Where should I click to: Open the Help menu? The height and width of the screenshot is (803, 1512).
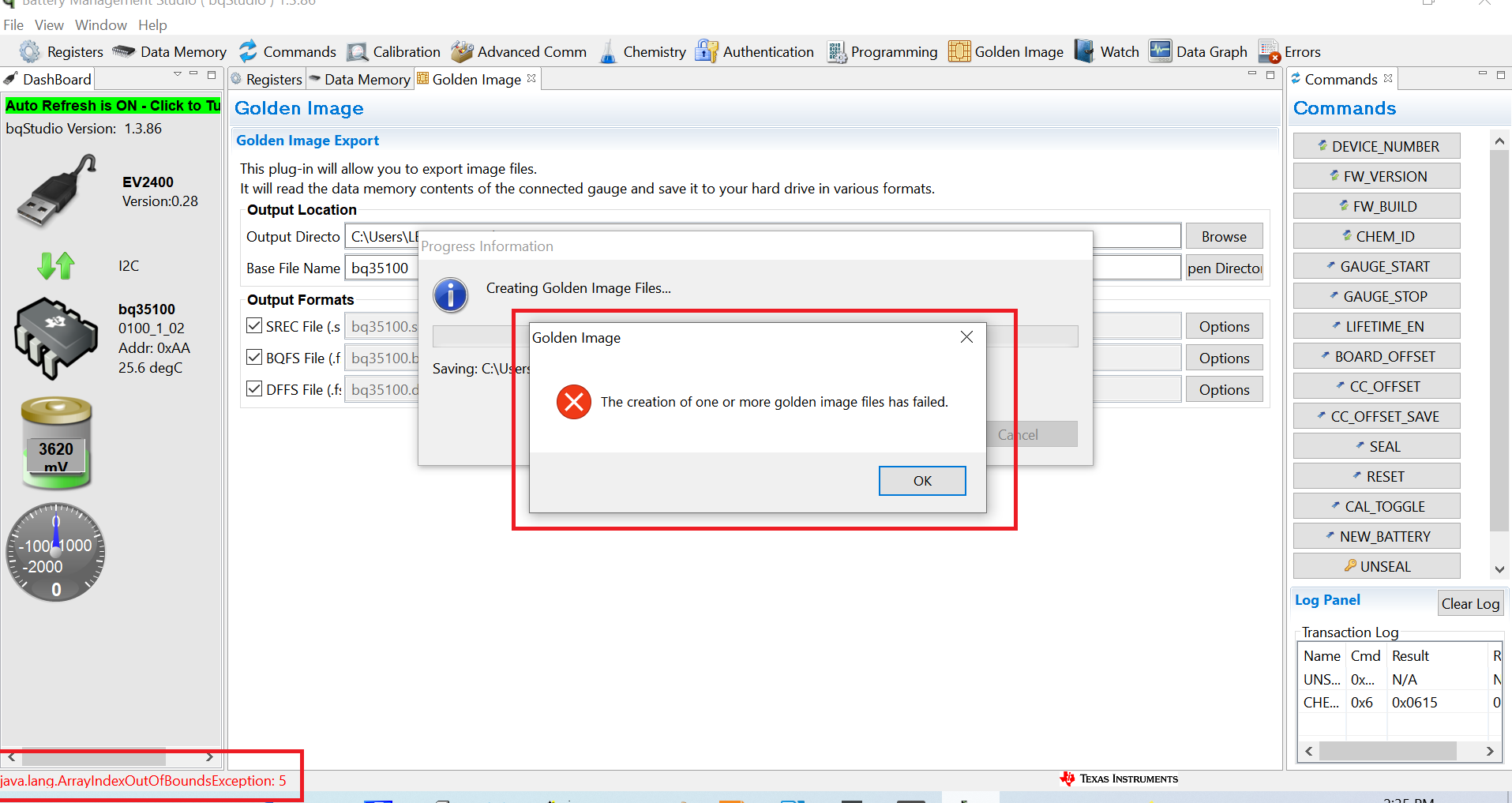coord(152,25)
